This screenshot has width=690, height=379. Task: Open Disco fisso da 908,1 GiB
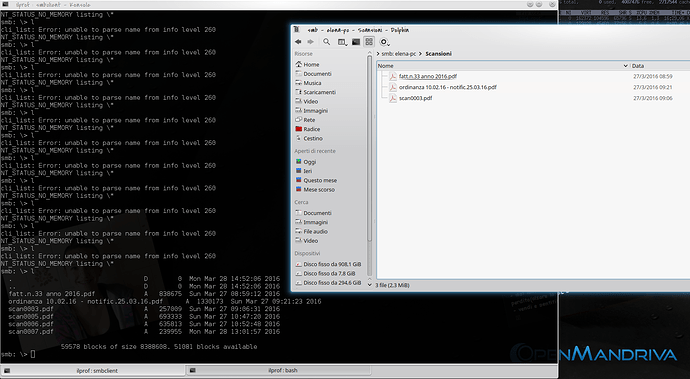click(x=328, y=264)
